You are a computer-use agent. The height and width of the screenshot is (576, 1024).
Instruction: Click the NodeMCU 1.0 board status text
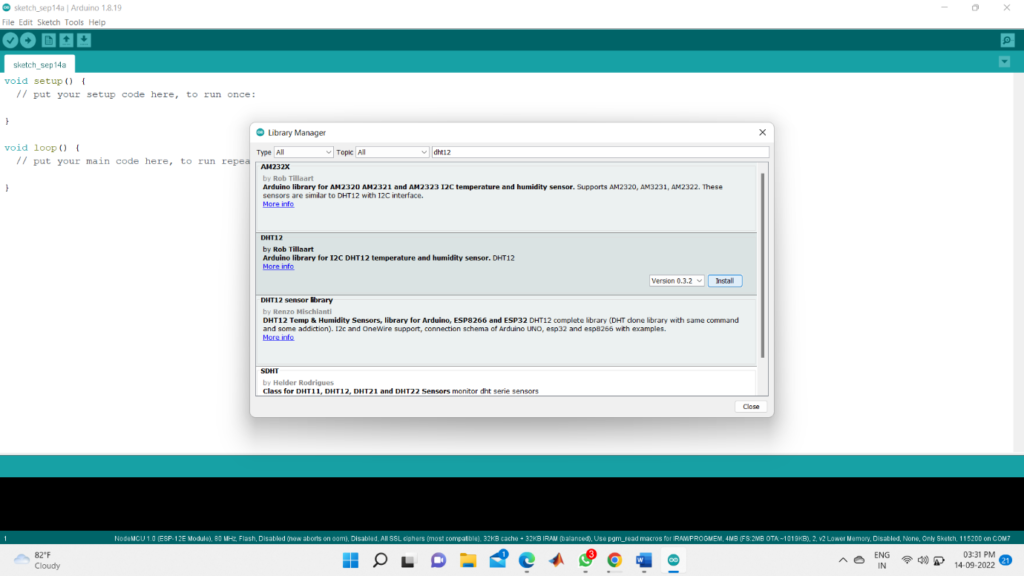[x=562, y=539]
